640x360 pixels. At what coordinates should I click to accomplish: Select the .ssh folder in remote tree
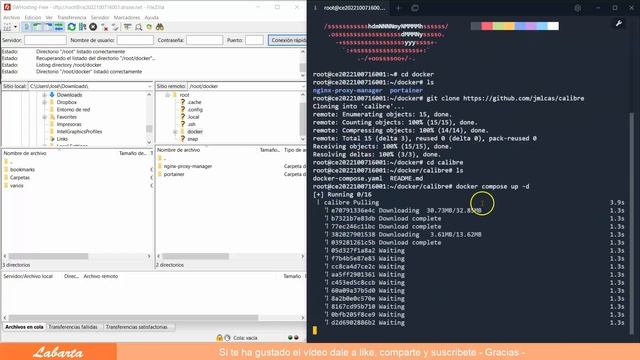coord(191,124)
